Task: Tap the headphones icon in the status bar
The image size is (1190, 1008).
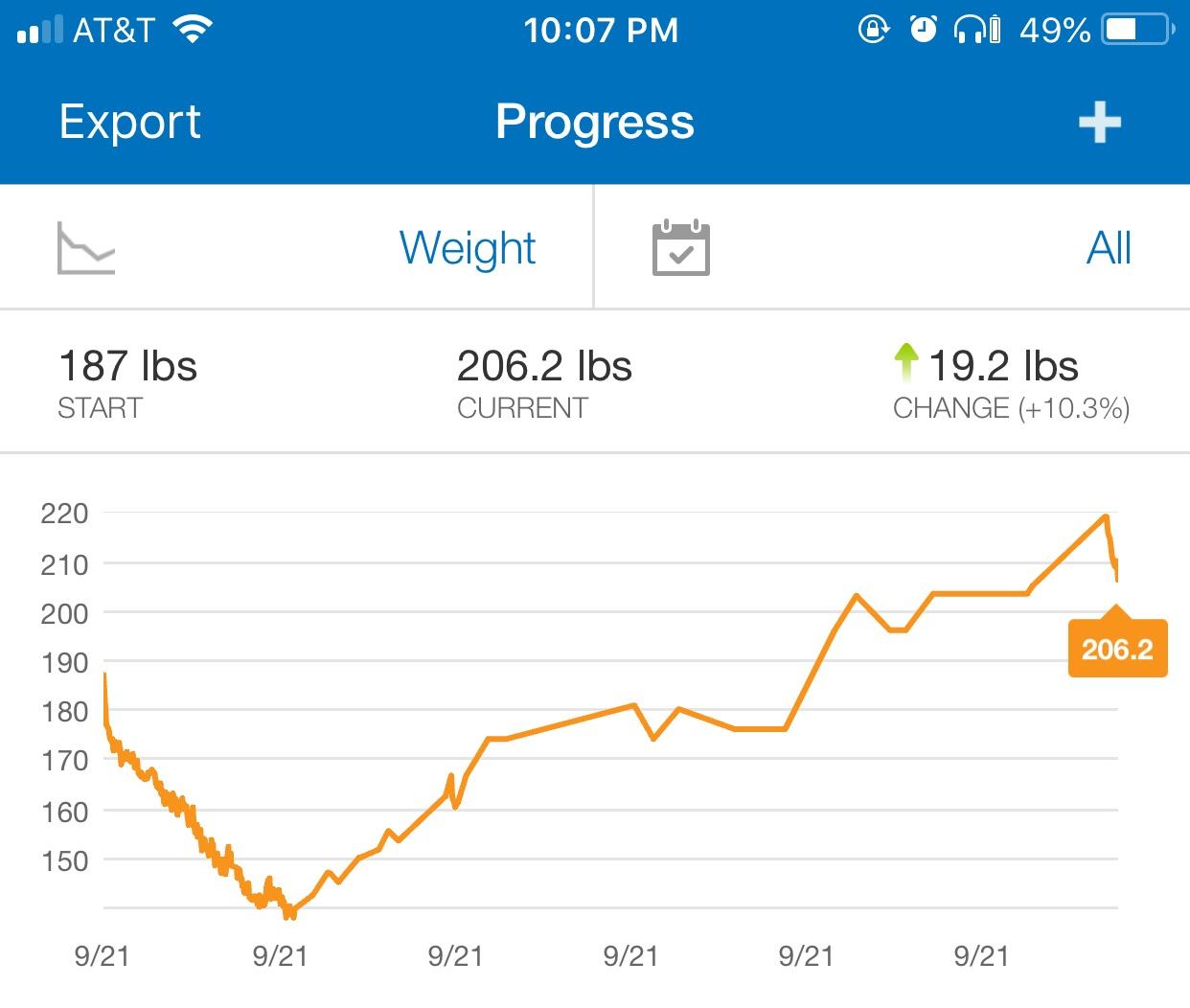Action: click(973, 30)
